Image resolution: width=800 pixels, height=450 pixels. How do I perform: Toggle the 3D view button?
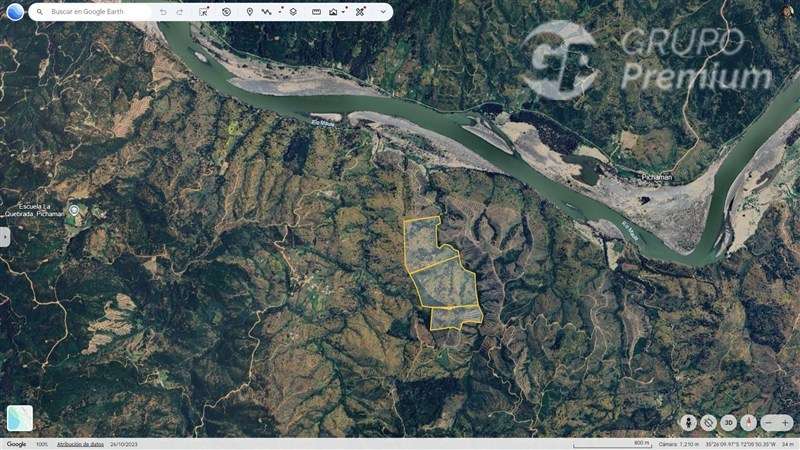coord(728,422)
